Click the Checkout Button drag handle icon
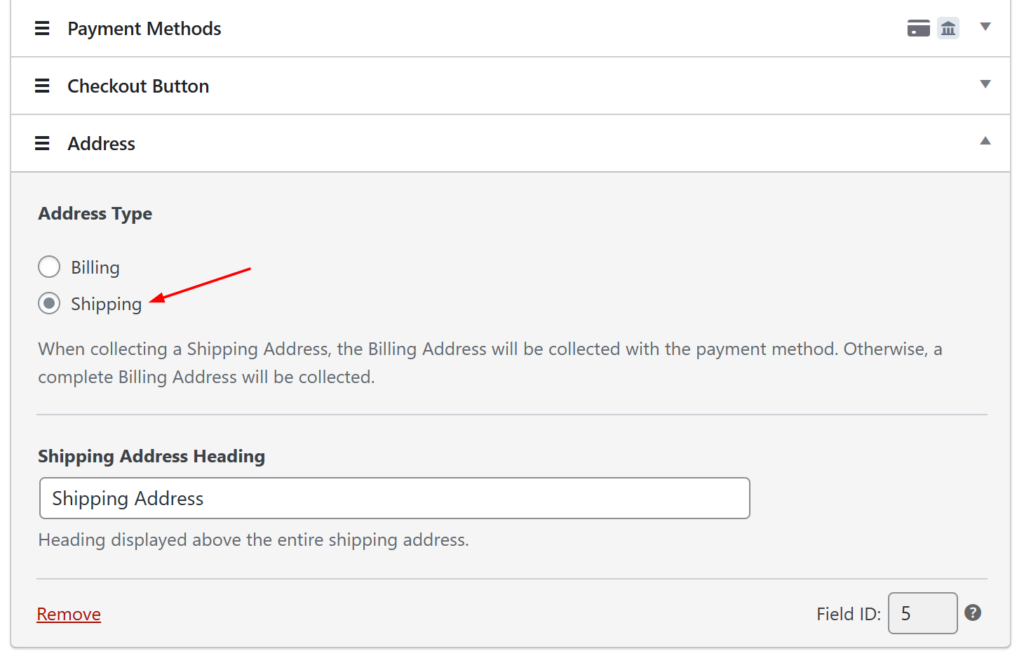The image size is (1024, 663). 42,86
